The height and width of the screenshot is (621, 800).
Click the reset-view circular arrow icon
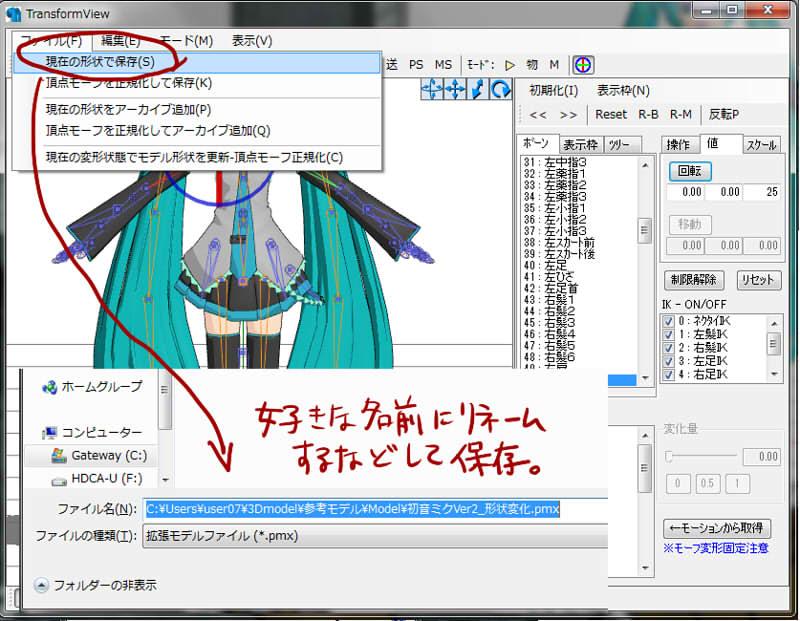point(501,90)
